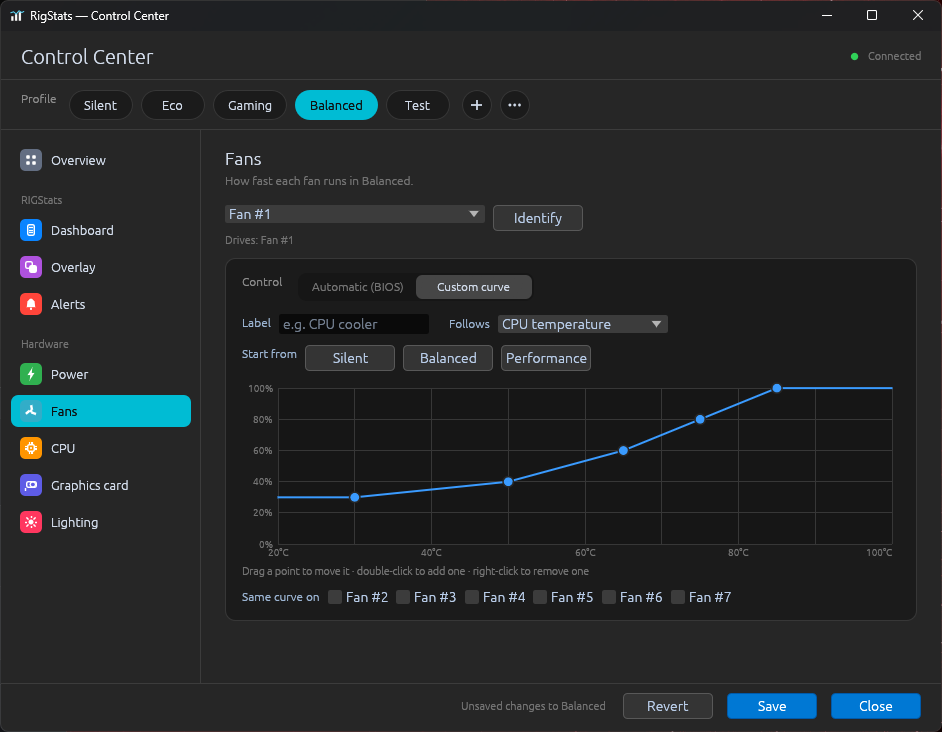The image size is (942, 732).
Task: Open the profile more-options ellipsis menu
Action: pyautogui.click(x=514, y=105)
